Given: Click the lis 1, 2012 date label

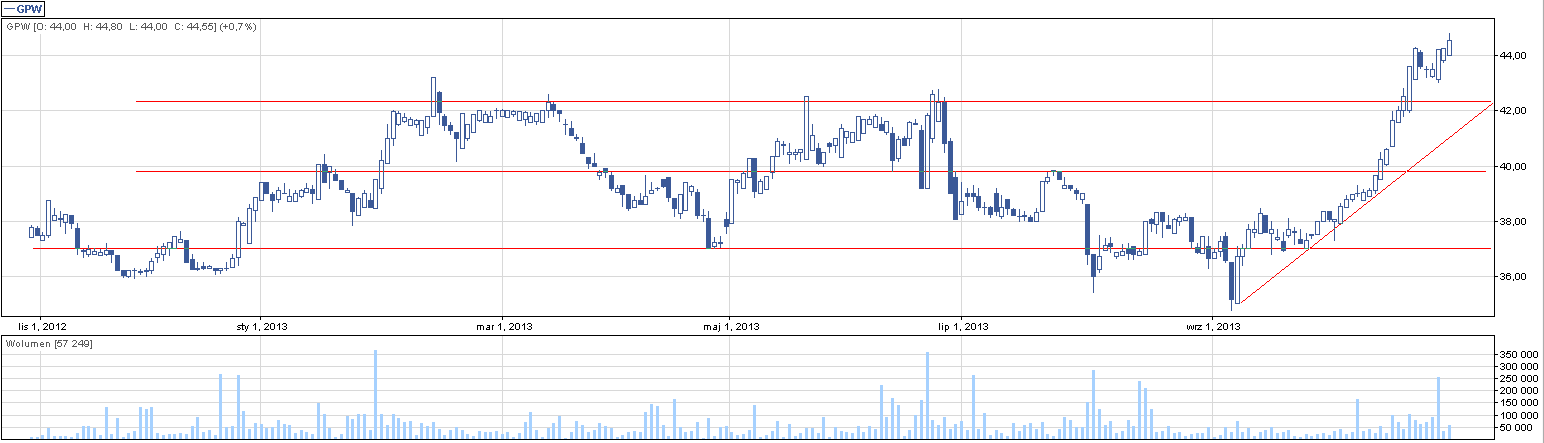Looking at the screenshot, I should click(x=43, y=326).
